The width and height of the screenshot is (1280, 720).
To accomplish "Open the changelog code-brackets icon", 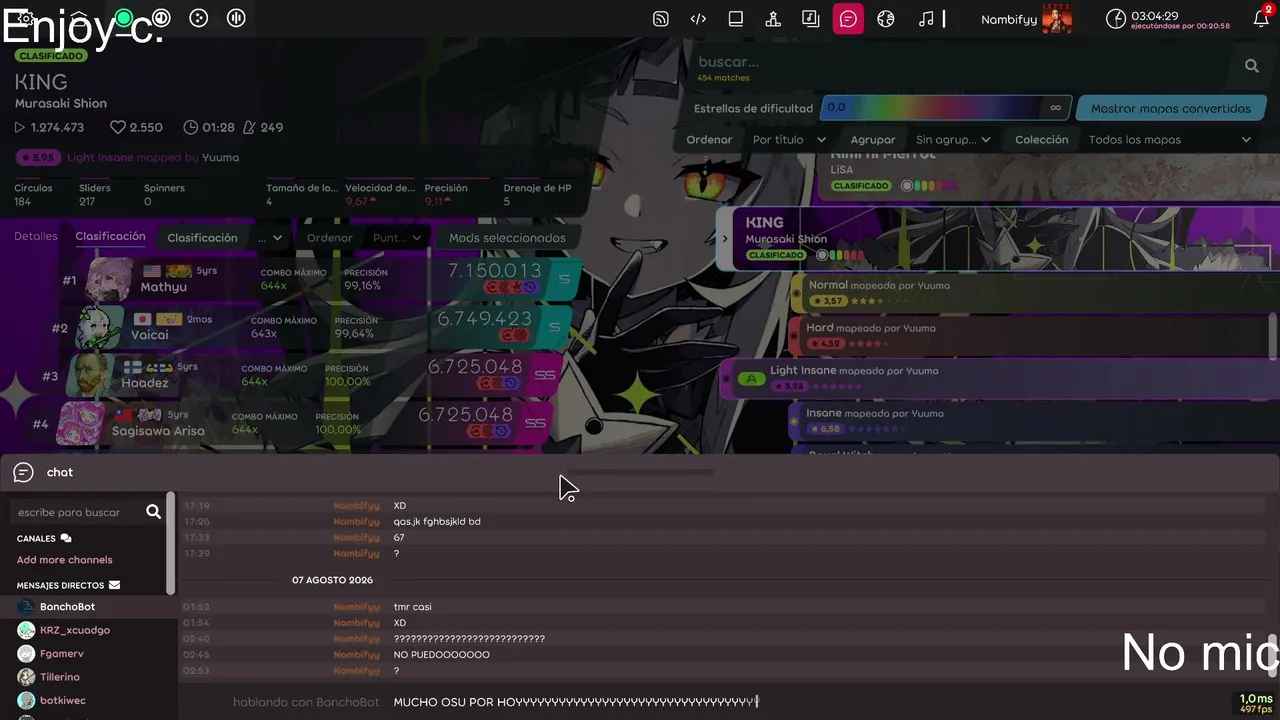I will [x=698, y=19].
